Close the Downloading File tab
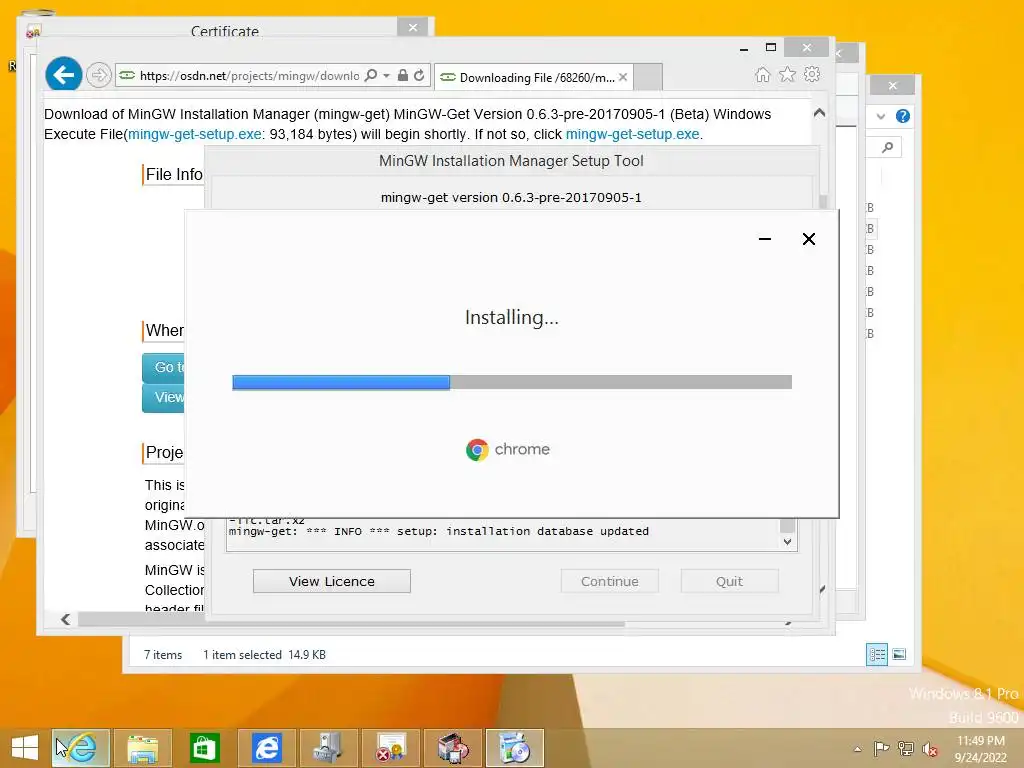The width and height of the screenshot is (1024, 768). tap(623, 77)
